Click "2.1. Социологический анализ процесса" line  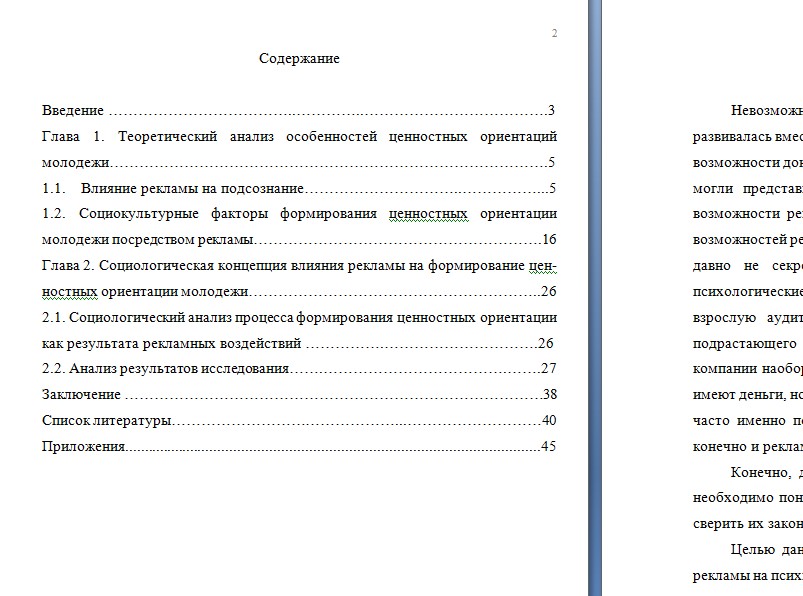(300, 317)
